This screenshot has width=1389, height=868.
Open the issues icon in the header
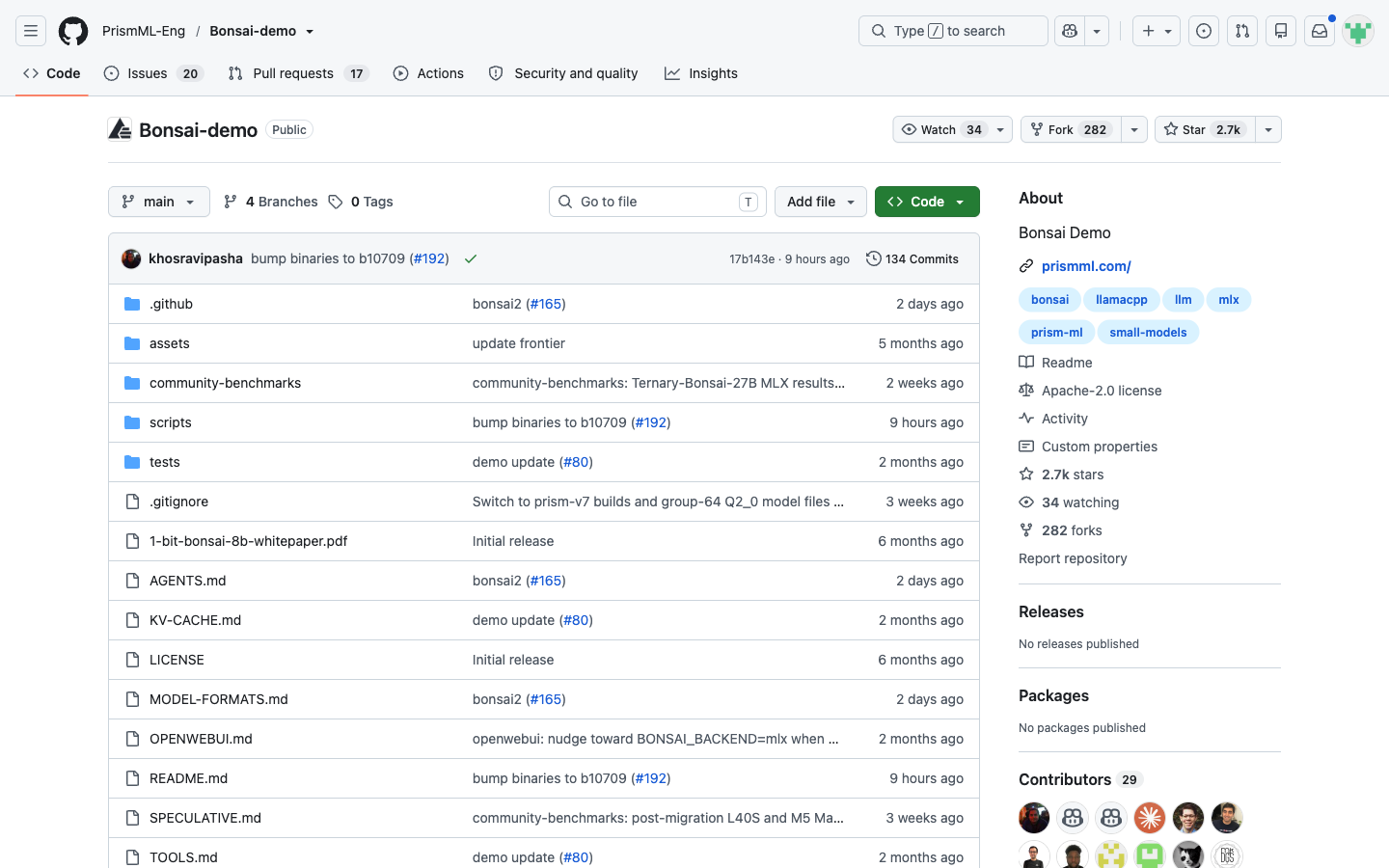pos(1204,31)
